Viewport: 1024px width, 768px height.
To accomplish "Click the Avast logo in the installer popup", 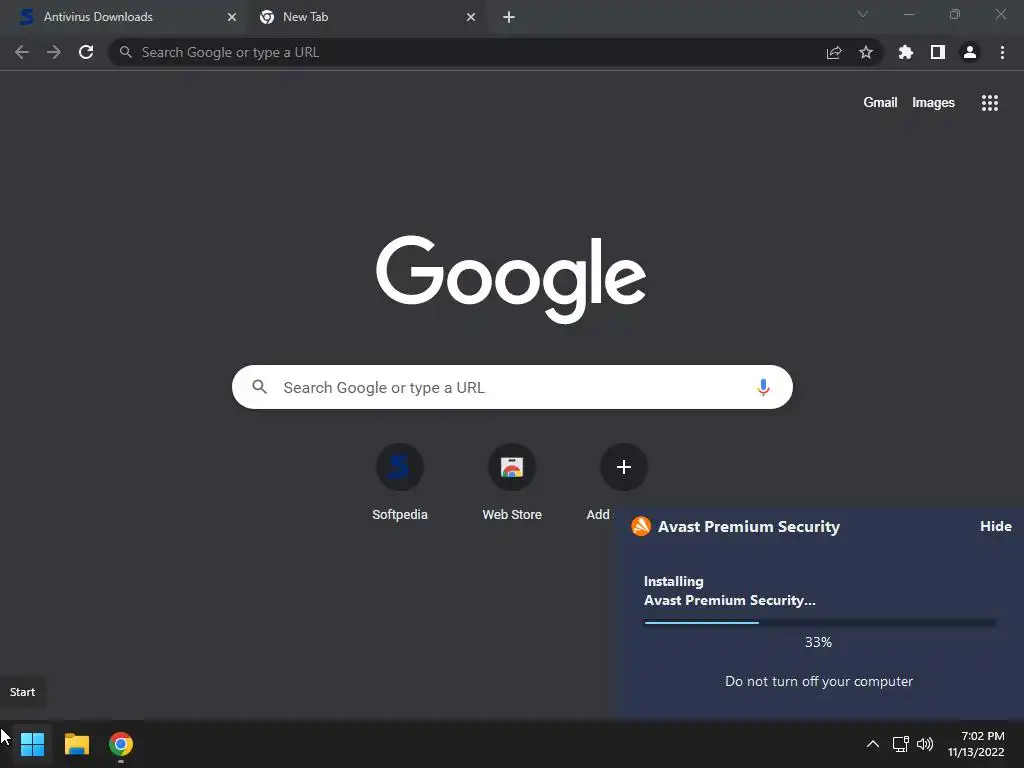I will pyautogui.click(x=641, y=526).
